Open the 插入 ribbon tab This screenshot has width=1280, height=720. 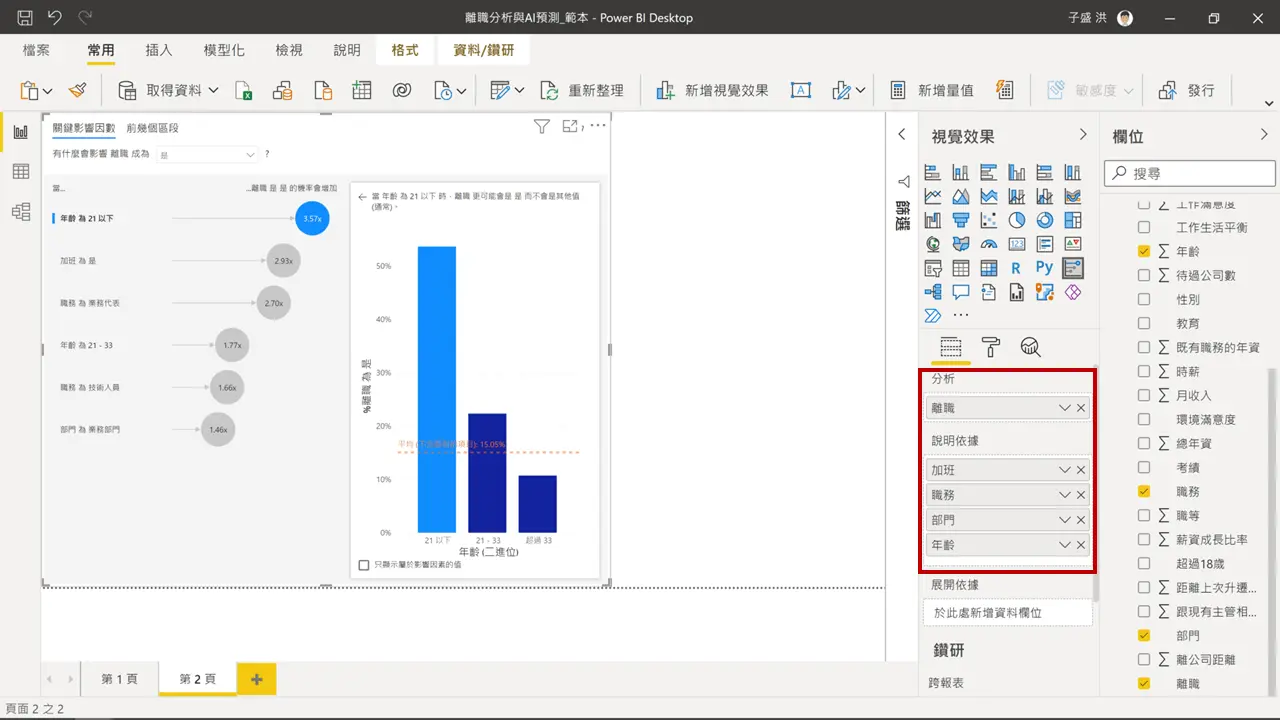[x=159, y=50]
